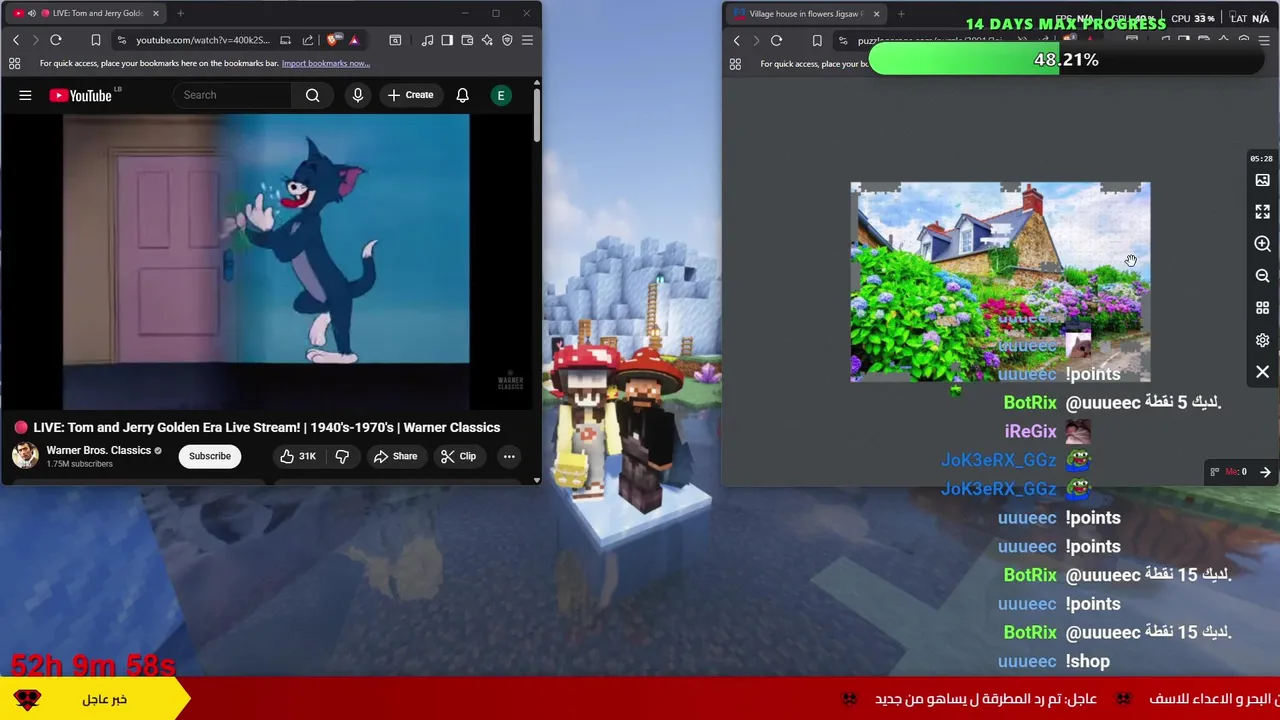Click the Share button under video
Screen dimensions: 1280x720
[395, 456]
